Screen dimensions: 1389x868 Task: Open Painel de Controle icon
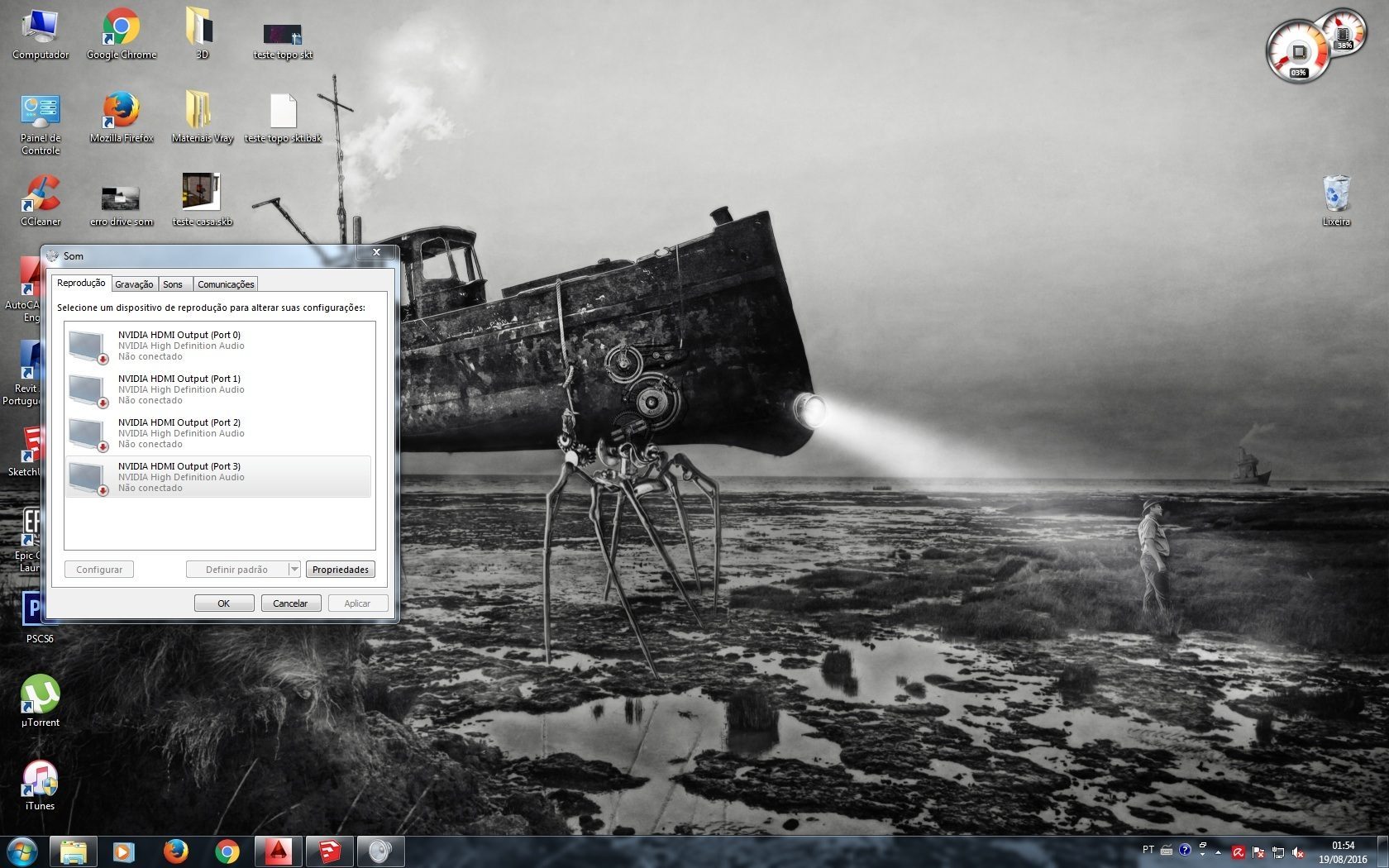coord(40,124)
